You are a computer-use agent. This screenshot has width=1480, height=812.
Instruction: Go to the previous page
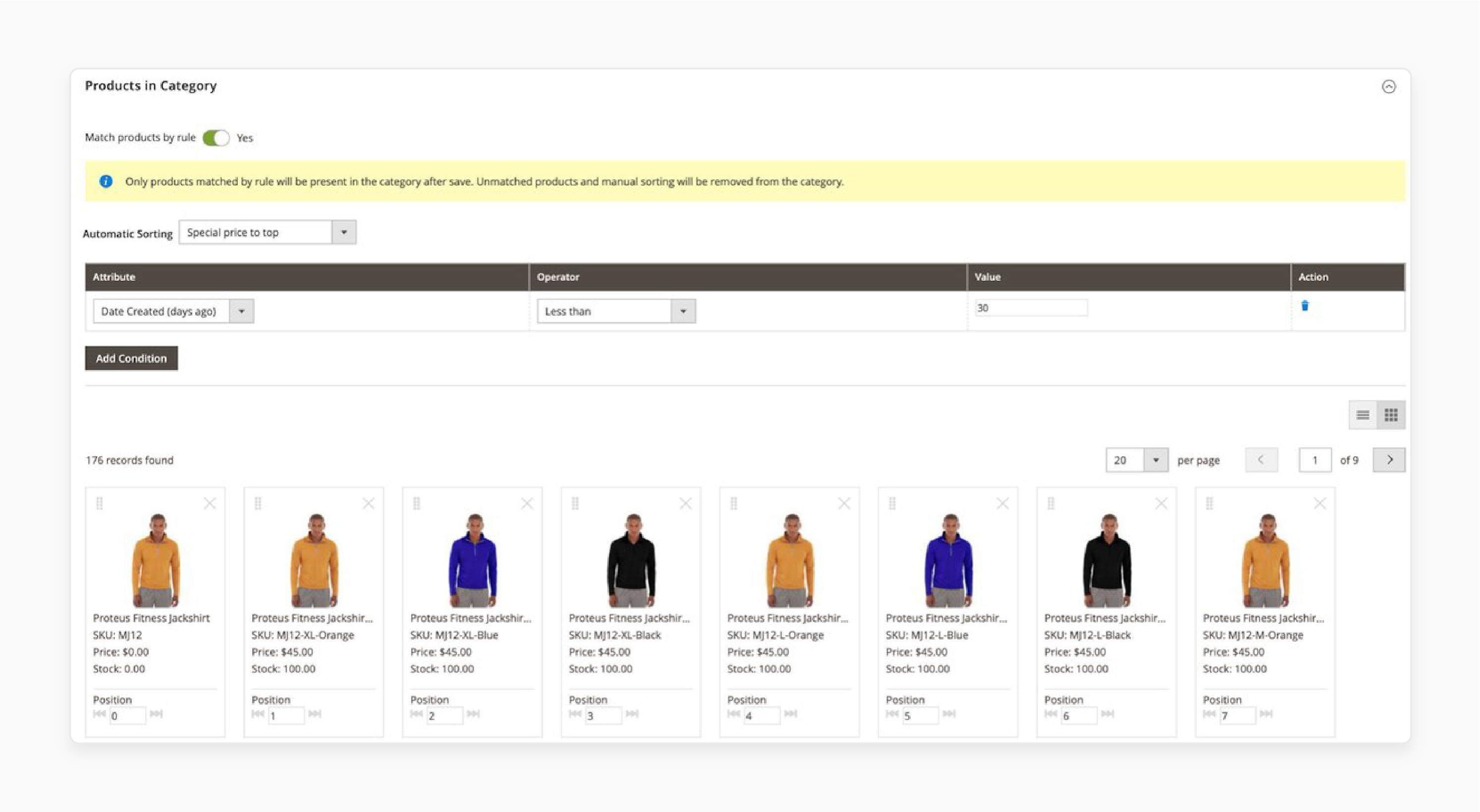[x=1261, y=460]
